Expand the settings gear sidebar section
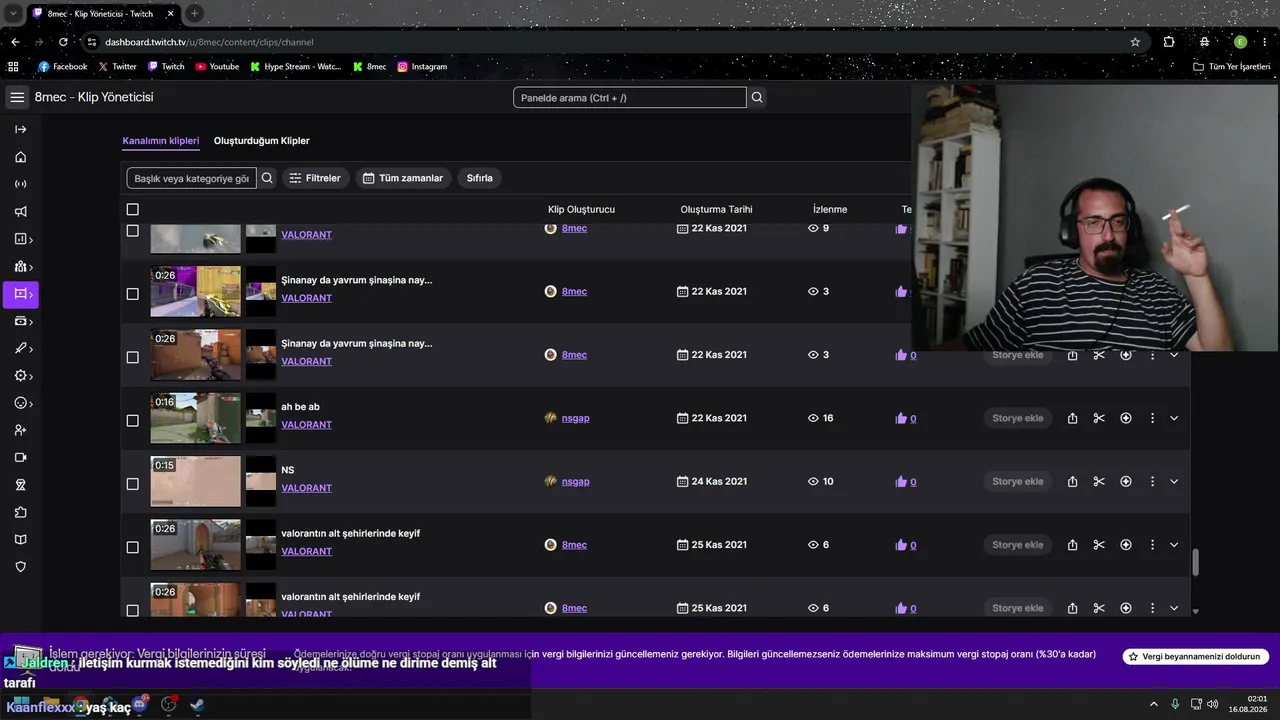The width and height of the screenshot is (1280, 720). (x=22, y=376)
